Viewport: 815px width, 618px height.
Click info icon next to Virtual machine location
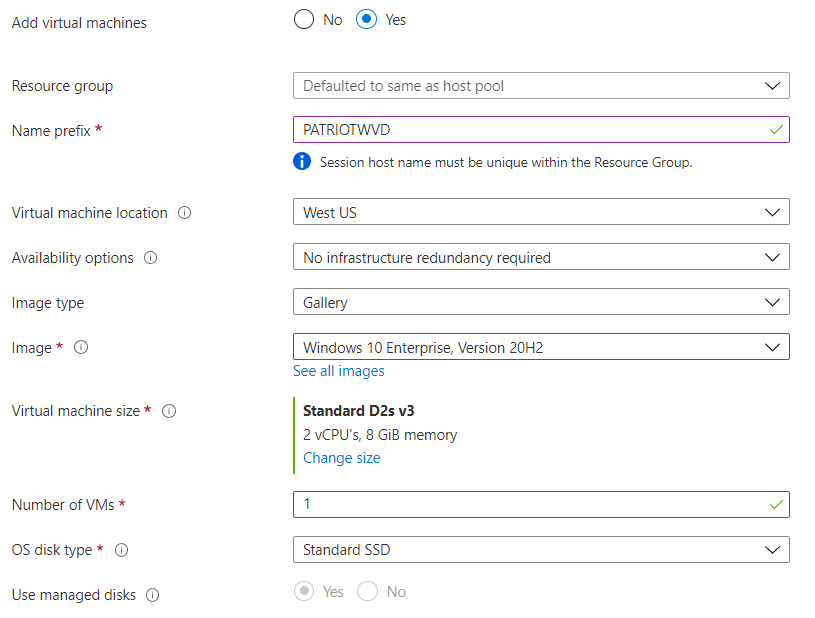pyautogui.click(x=185, y=213)
